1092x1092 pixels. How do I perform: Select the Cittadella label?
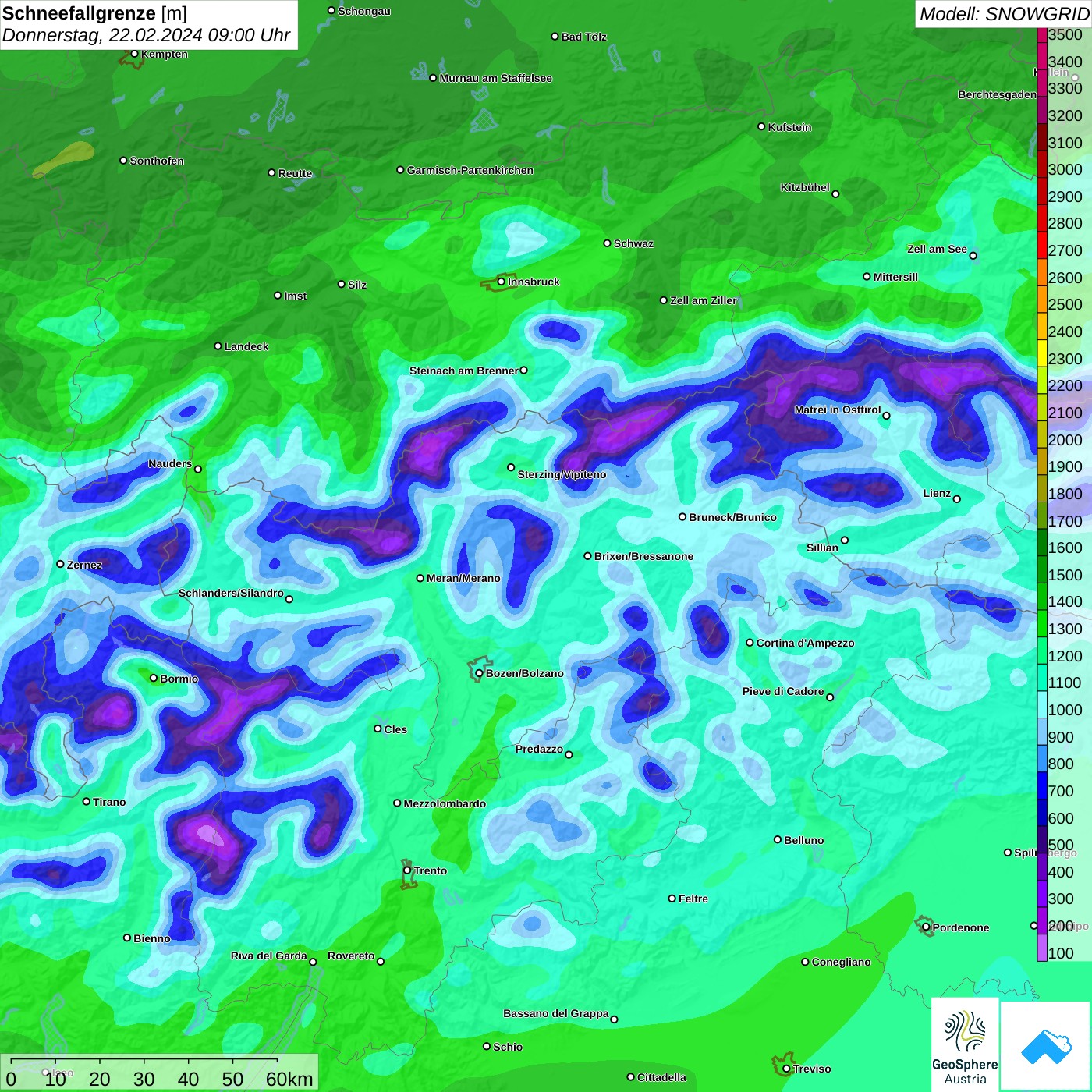click(x=661, y=1077)
